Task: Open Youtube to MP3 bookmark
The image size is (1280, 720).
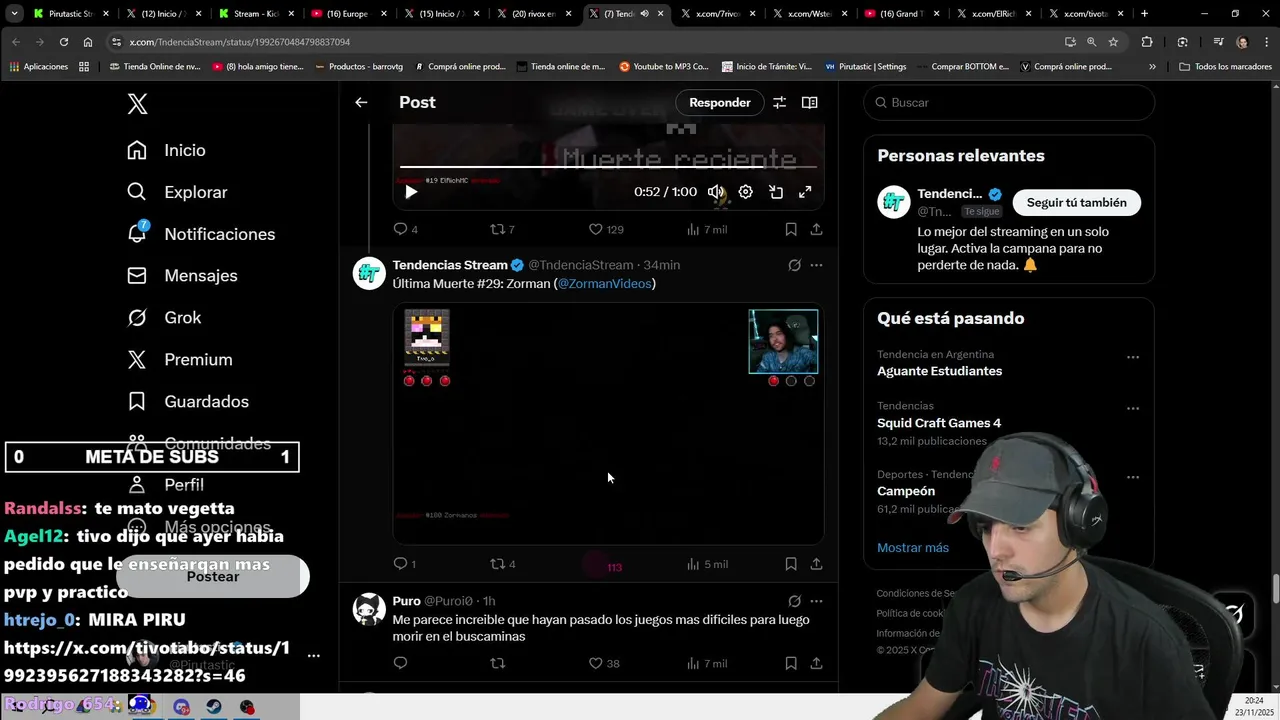Action: pos(664,67)
